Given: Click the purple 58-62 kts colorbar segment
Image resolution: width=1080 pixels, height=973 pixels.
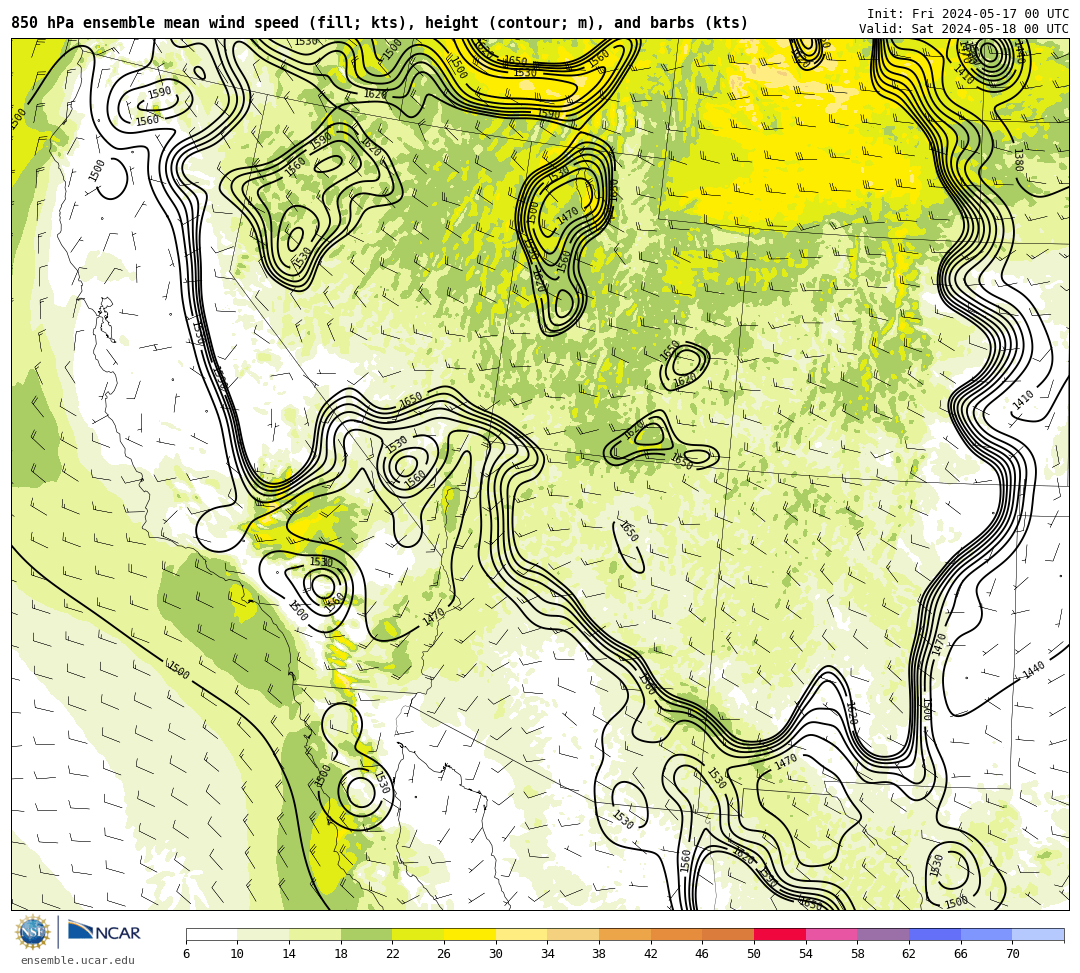Looking at the screenshot, I should [883, 934].
